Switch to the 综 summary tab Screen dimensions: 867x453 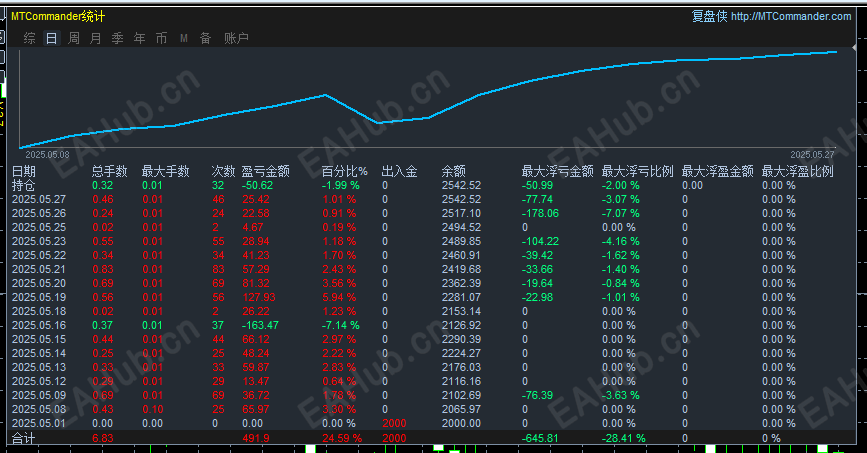click(x=29, y=38)
